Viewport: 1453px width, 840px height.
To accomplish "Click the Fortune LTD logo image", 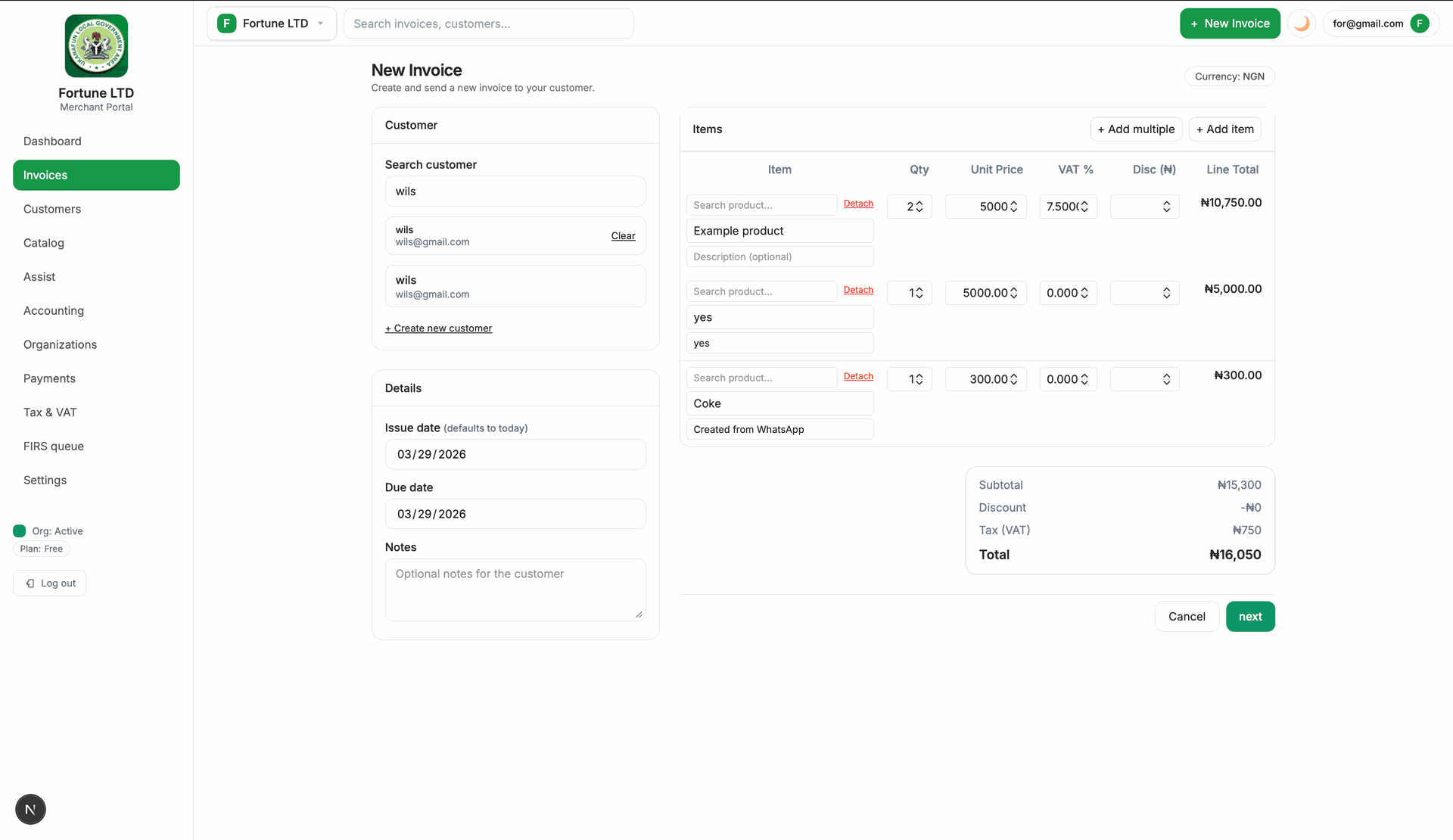I will pyautogui.click(x=96, y=46).
